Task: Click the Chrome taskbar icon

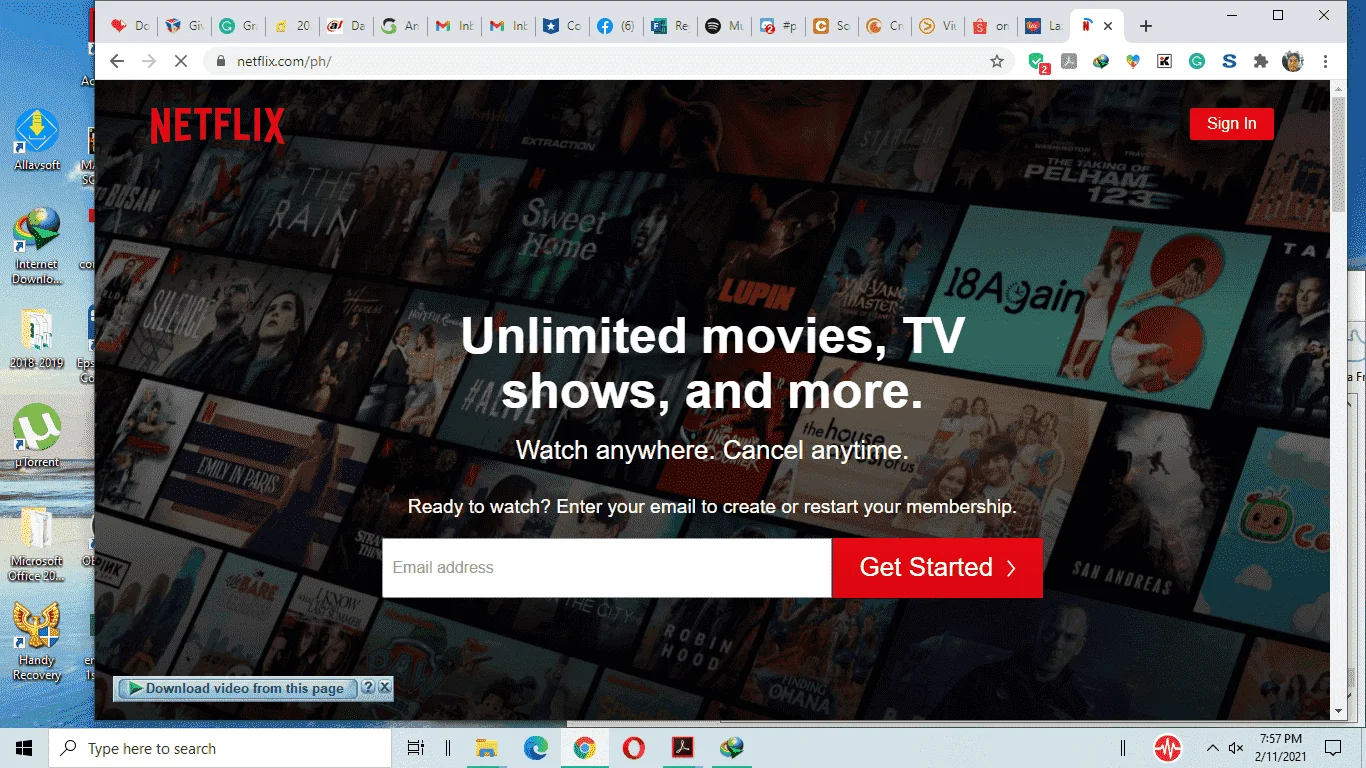Action: tap(584, 748)
